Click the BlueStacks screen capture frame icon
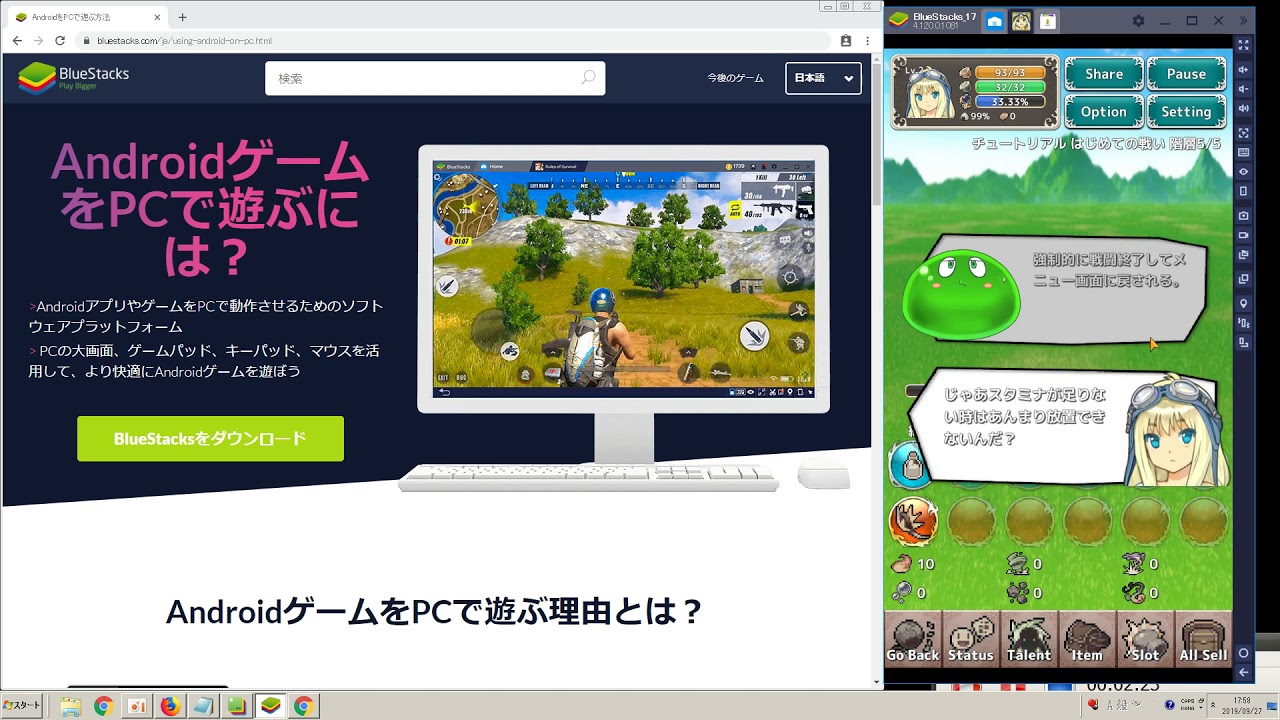The height and width of the screenshot is (720, 1280). pyautogui.click(x=1243, y=133)
